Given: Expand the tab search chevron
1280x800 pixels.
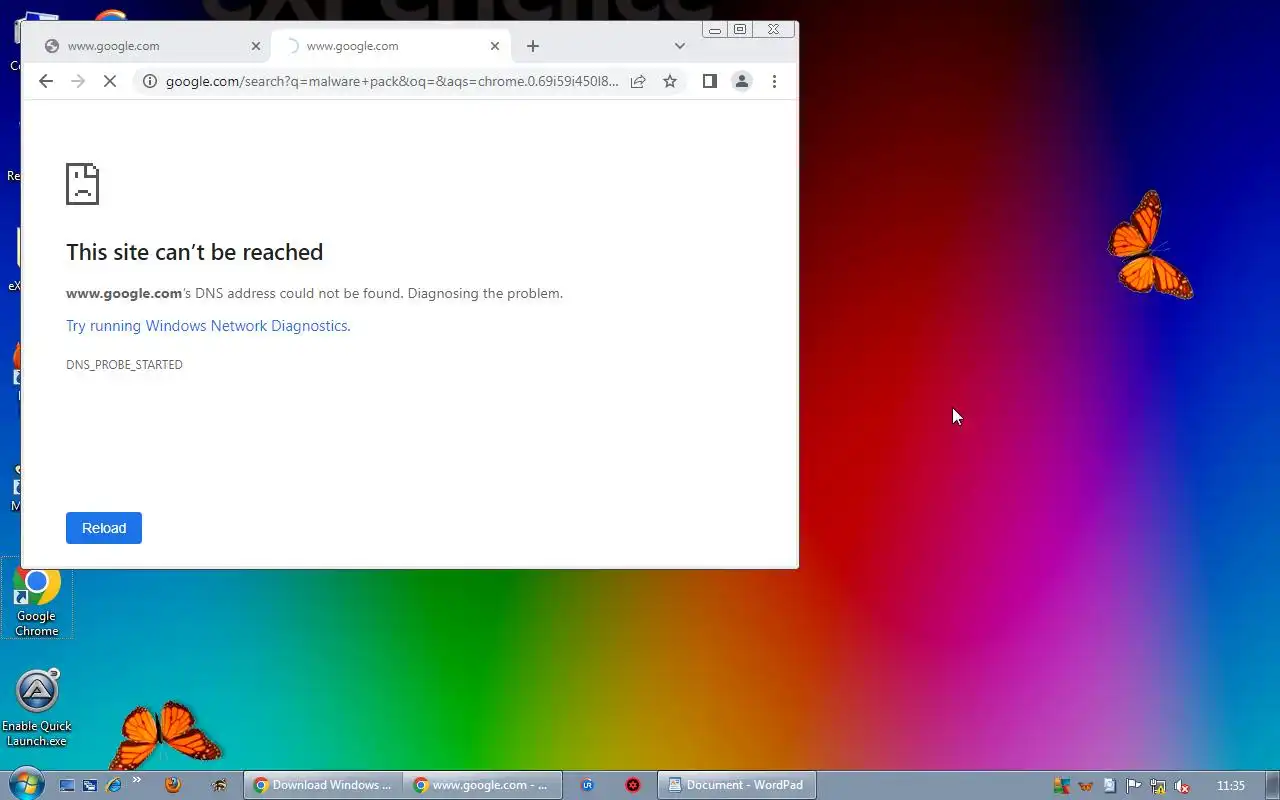Looking at the screenshot, I should [680, 46].
